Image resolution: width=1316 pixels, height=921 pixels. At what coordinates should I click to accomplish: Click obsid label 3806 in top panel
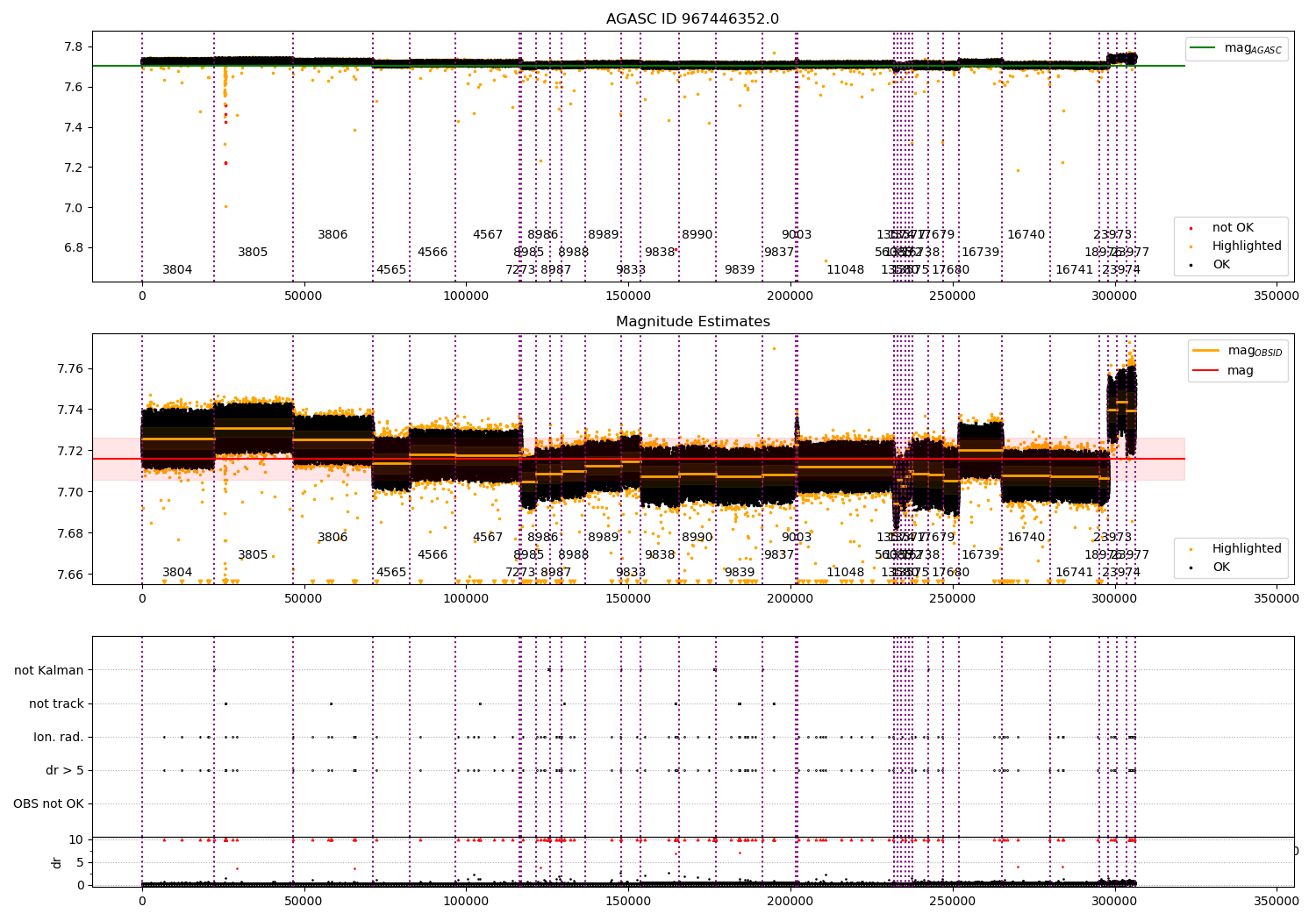pyautogui.click(x=333, y=235)
